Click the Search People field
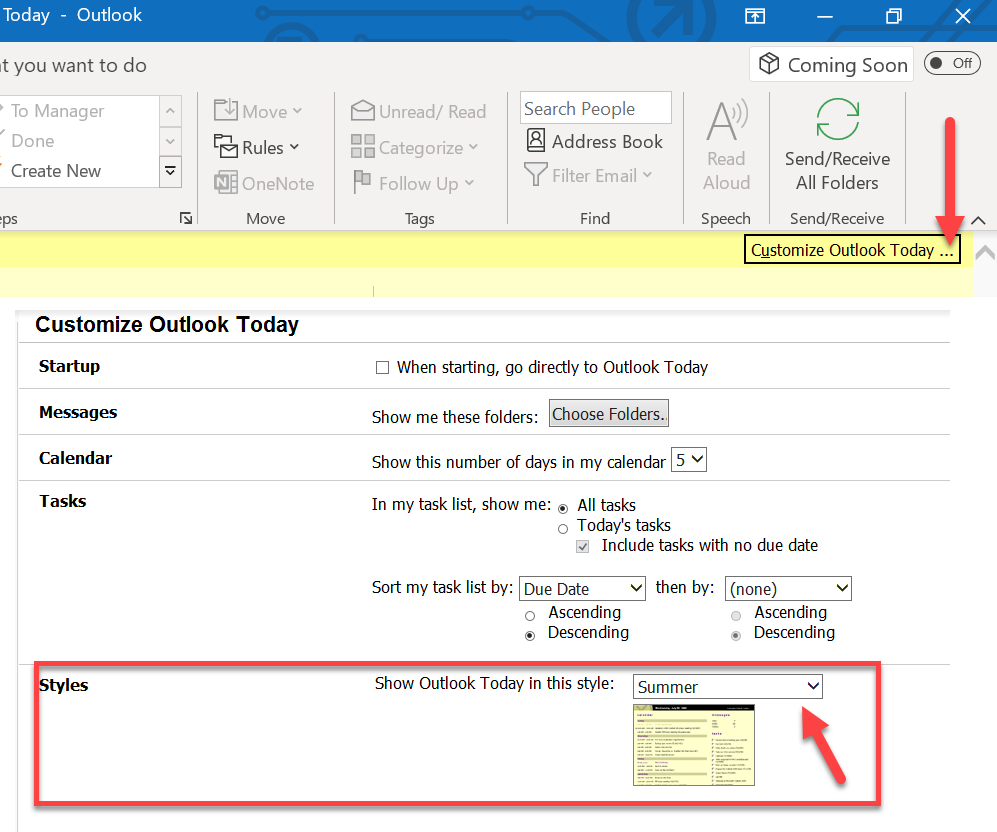997x832 pixels. point(596,109)
